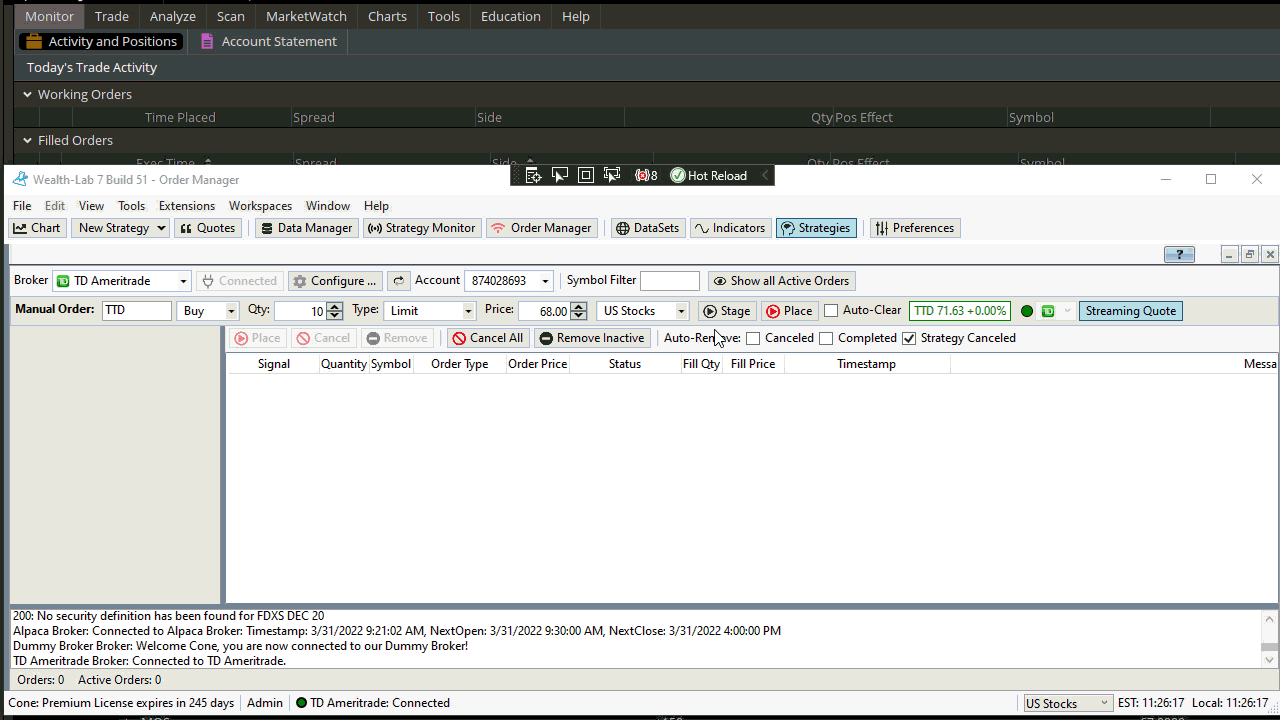Open the Workspaces menu
The width and height of the screenshot is (1280, 720).
point(260,206)
